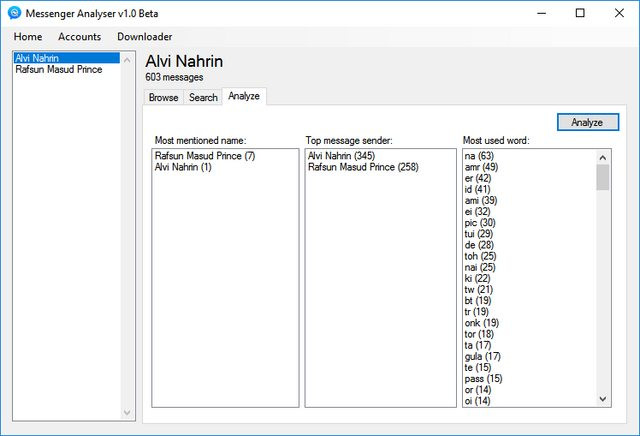Image resolution: width=640 pixels, height=436 pixels.
Task: Maximize the Messenger Analyser window
Action: [x=580, y=13]
